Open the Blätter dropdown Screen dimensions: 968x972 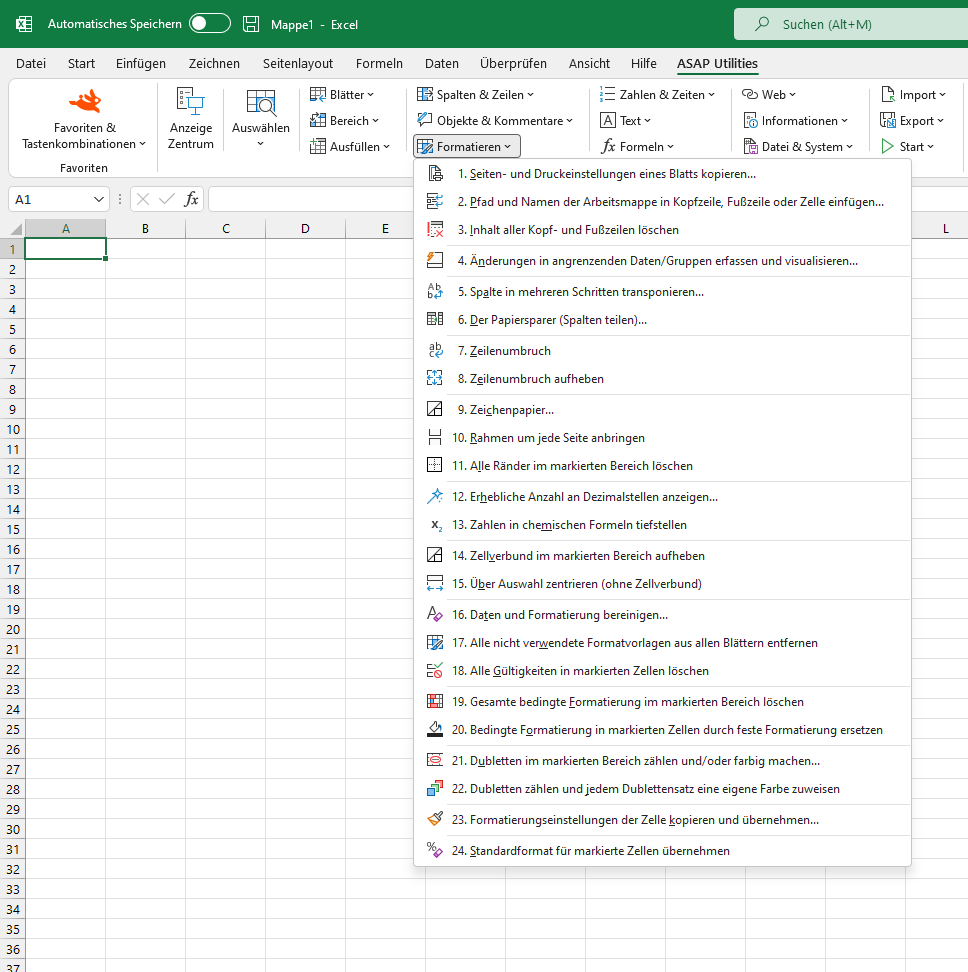pyautogui.click(x=343, y=94)
